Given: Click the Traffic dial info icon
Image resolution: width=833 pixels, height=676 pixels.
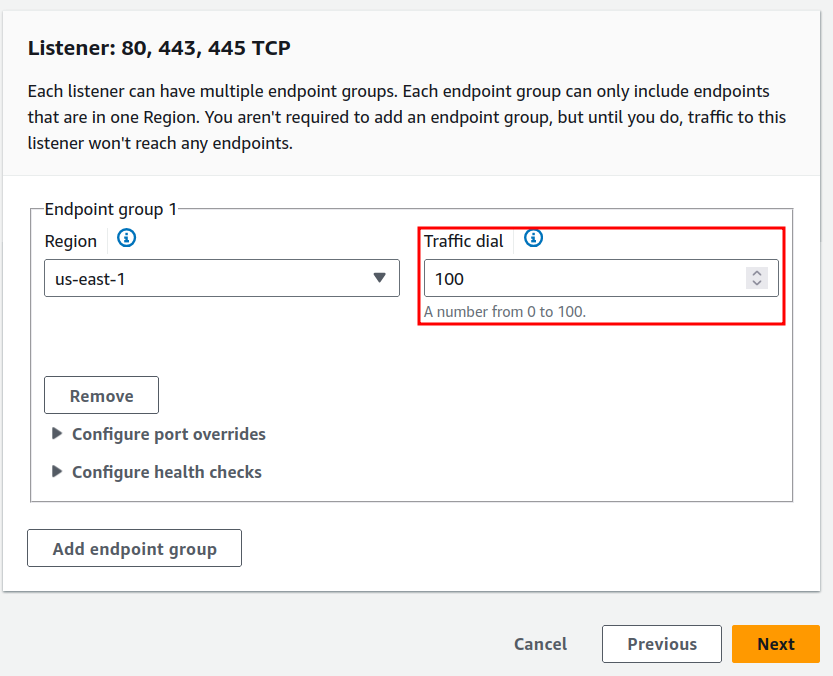Looking at the screenshot, I should (533, 239).
